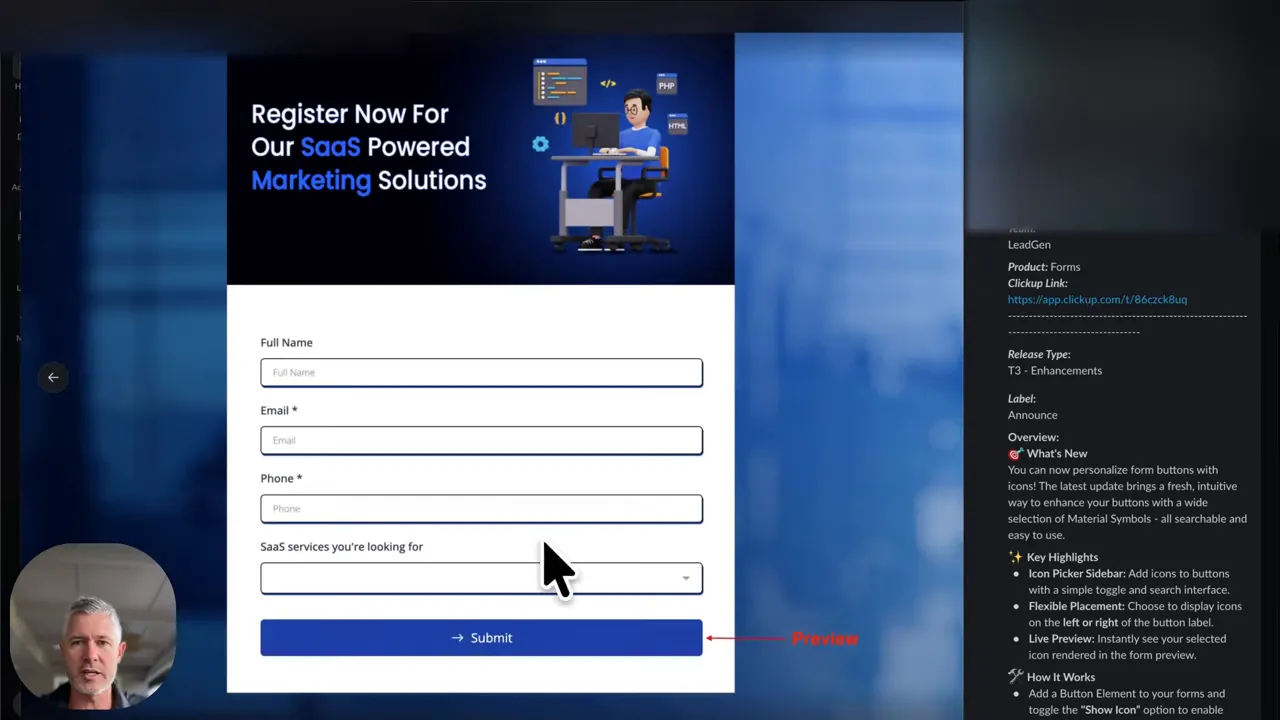Click the chevron on the SaaS services selector

click(686, 578)
